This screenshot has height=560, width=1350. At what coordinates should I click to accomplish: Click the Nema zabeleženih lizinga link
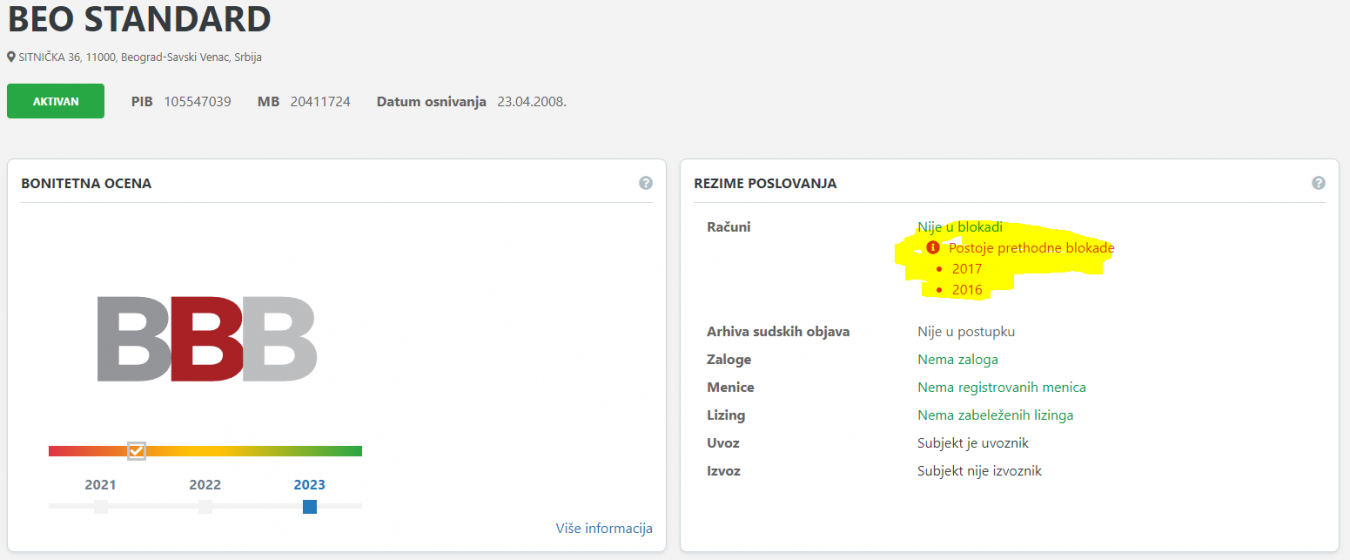coord(995,415)
